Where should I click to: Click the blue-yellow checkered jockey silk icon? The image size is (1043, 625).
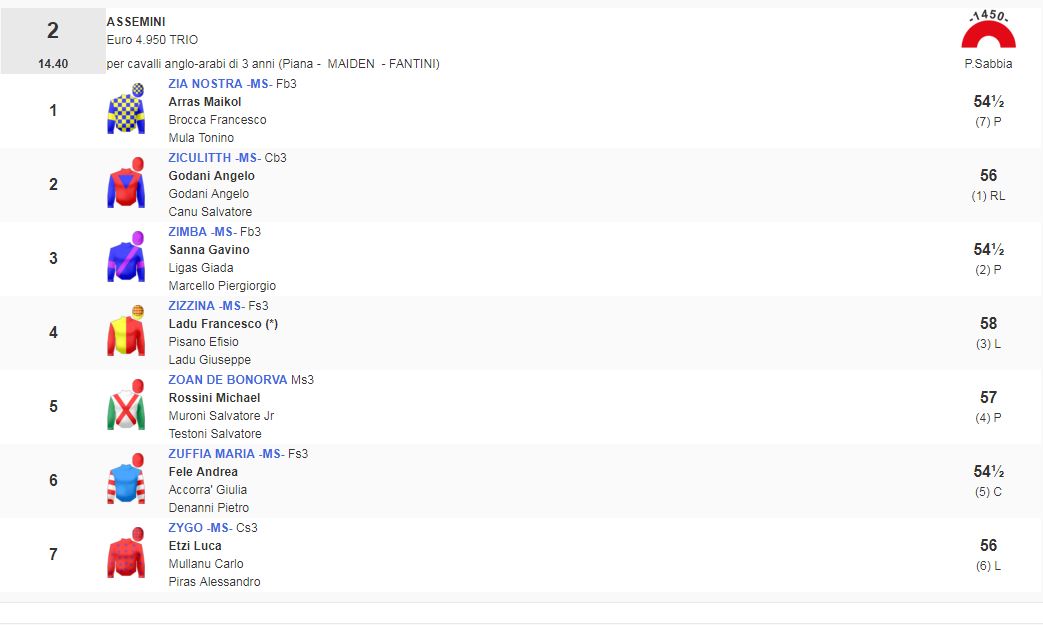(x=126, y=109)
